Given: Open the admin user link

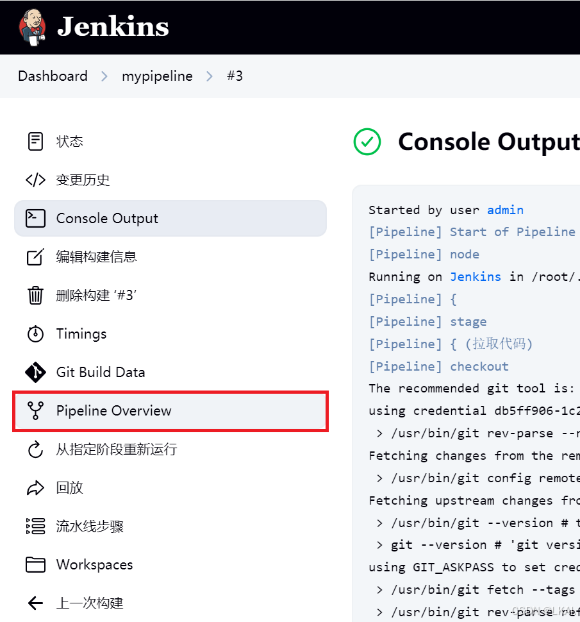Looking at the screenshot, I should [x=505, y=209].
